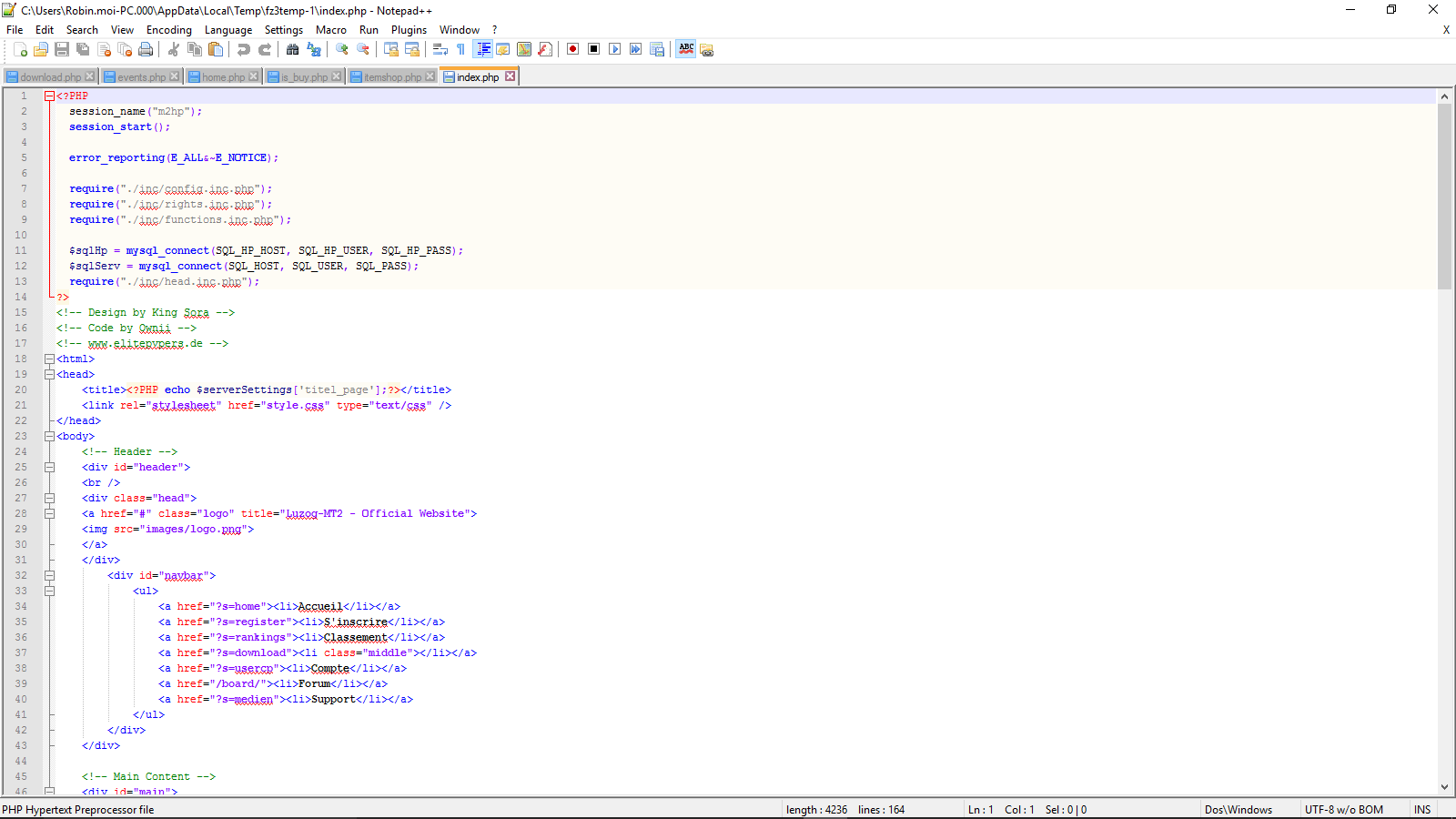Undo the last action via the toolbar
This screenshot has height=819, width=1456.
[243, 49]
